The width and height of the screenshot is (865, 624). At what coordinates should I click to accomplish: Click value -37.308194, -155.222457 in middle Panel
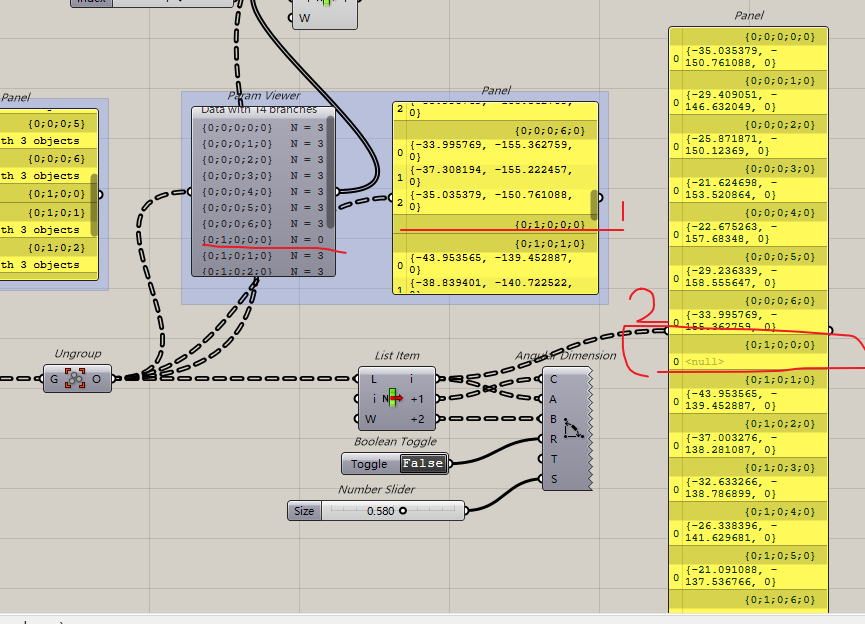491,175
